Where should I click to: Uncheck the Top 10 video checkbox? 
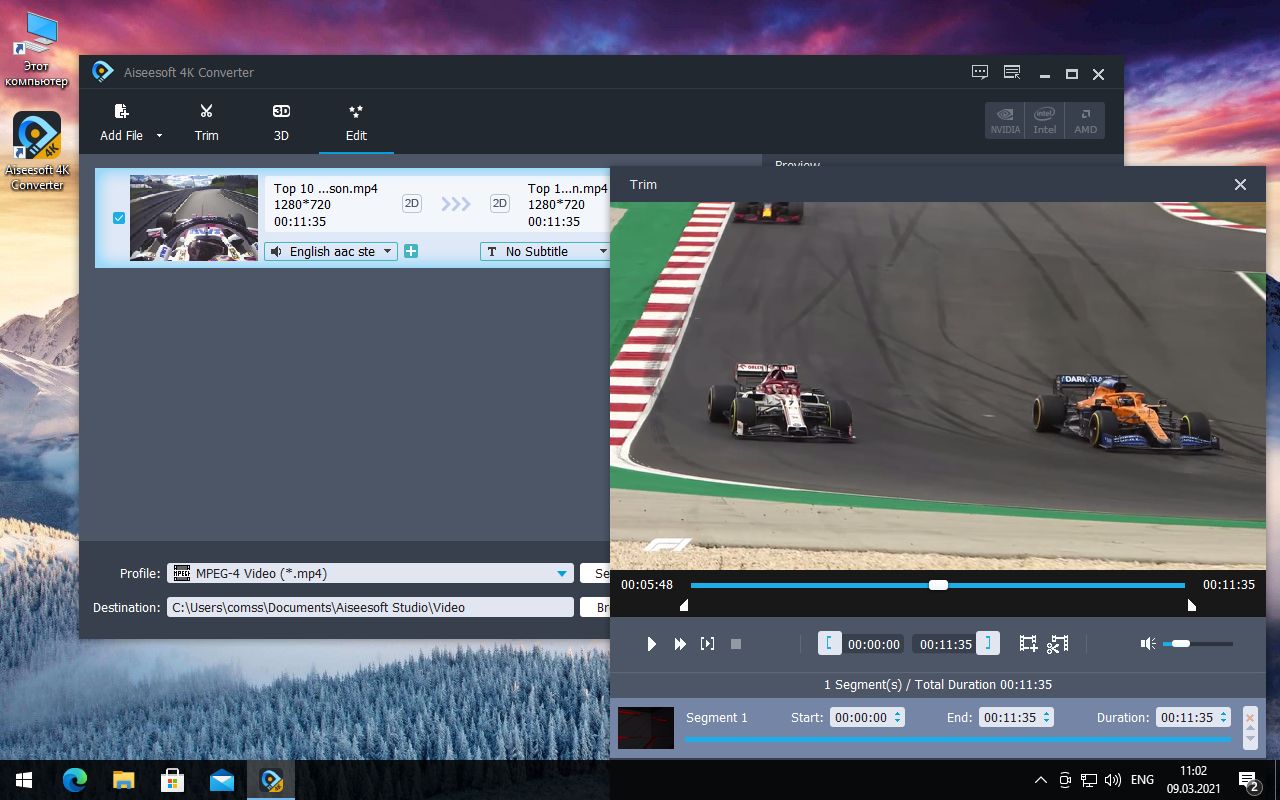[119, 217]
